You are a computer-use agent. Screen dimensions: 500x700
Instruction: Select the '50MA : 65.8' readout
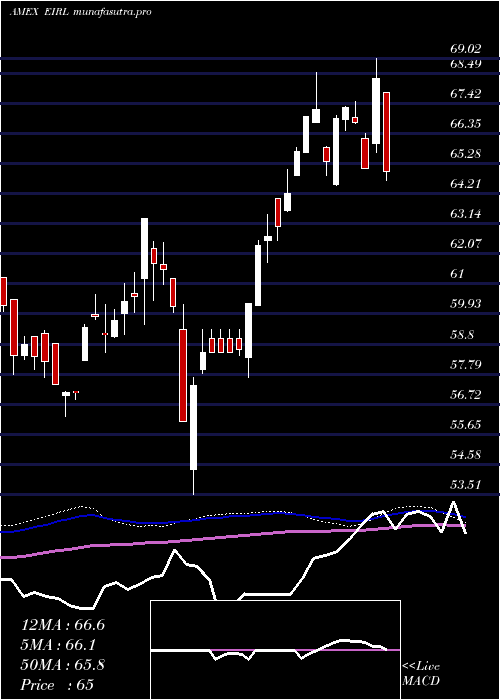63,665
